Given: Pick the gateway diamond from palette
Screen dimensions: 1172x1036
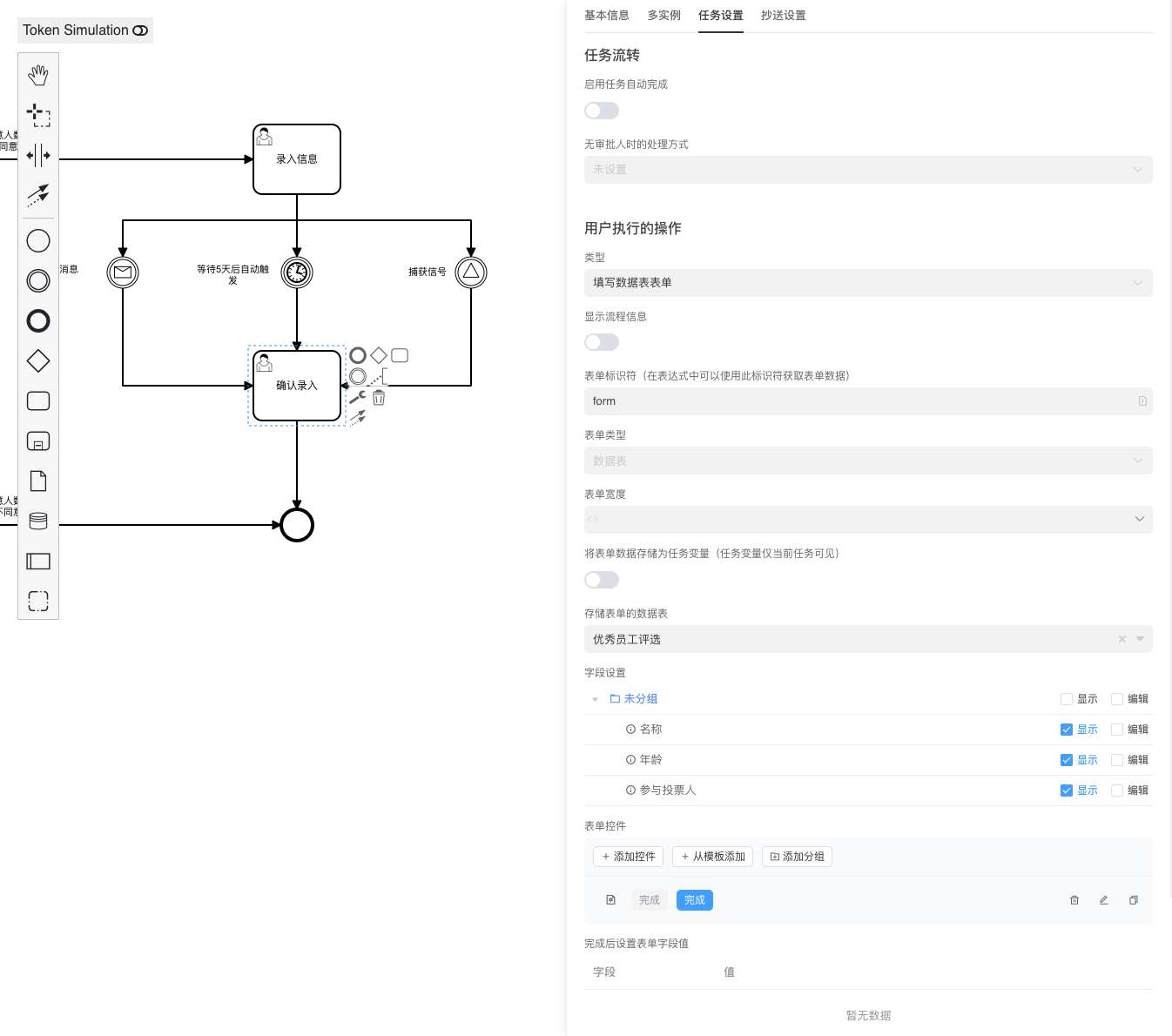Looking at the screenshot, I should point(38,361).
